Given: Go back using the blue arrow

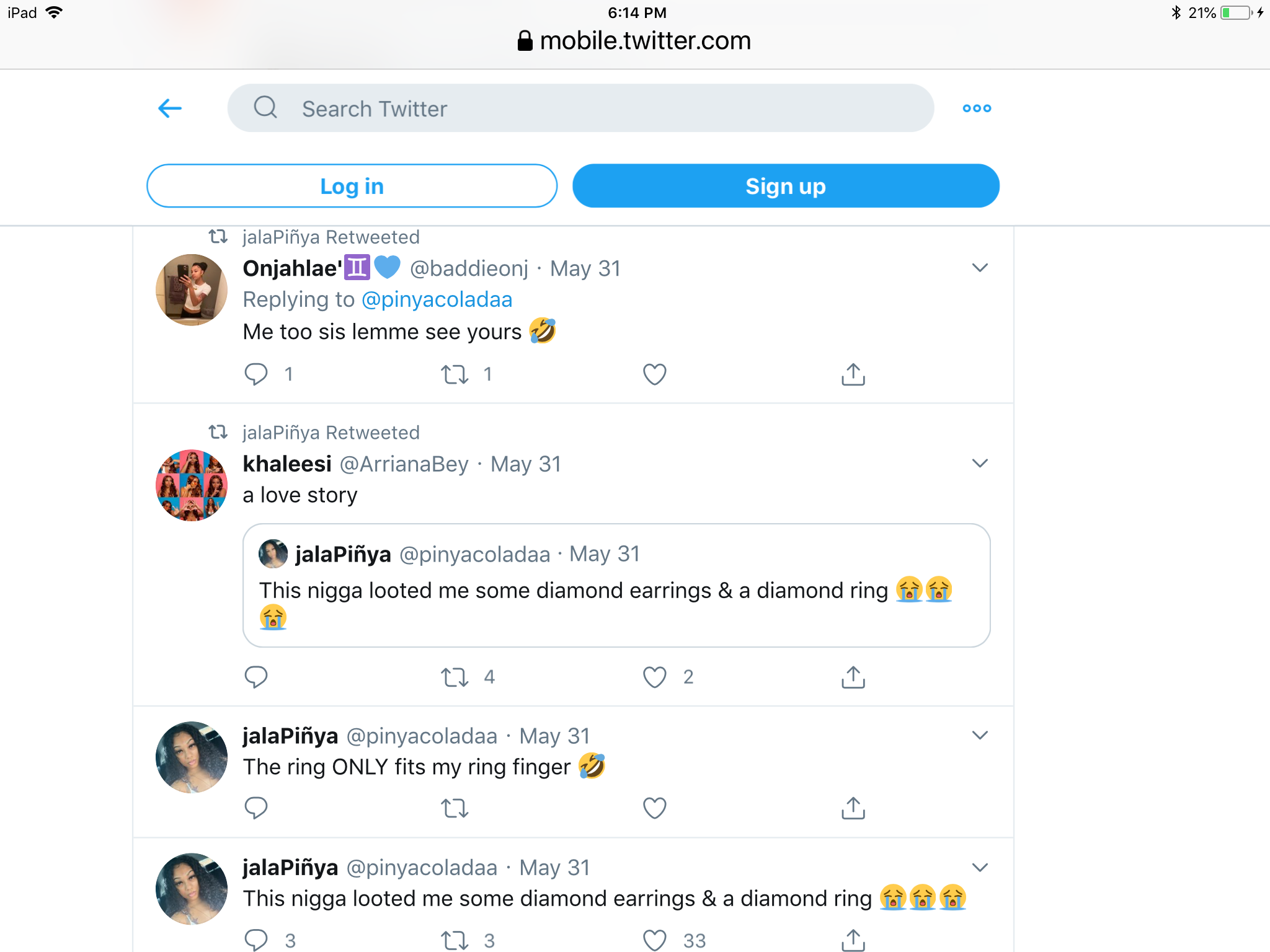Looking at the screenshot, I should (x=170, y=108).
